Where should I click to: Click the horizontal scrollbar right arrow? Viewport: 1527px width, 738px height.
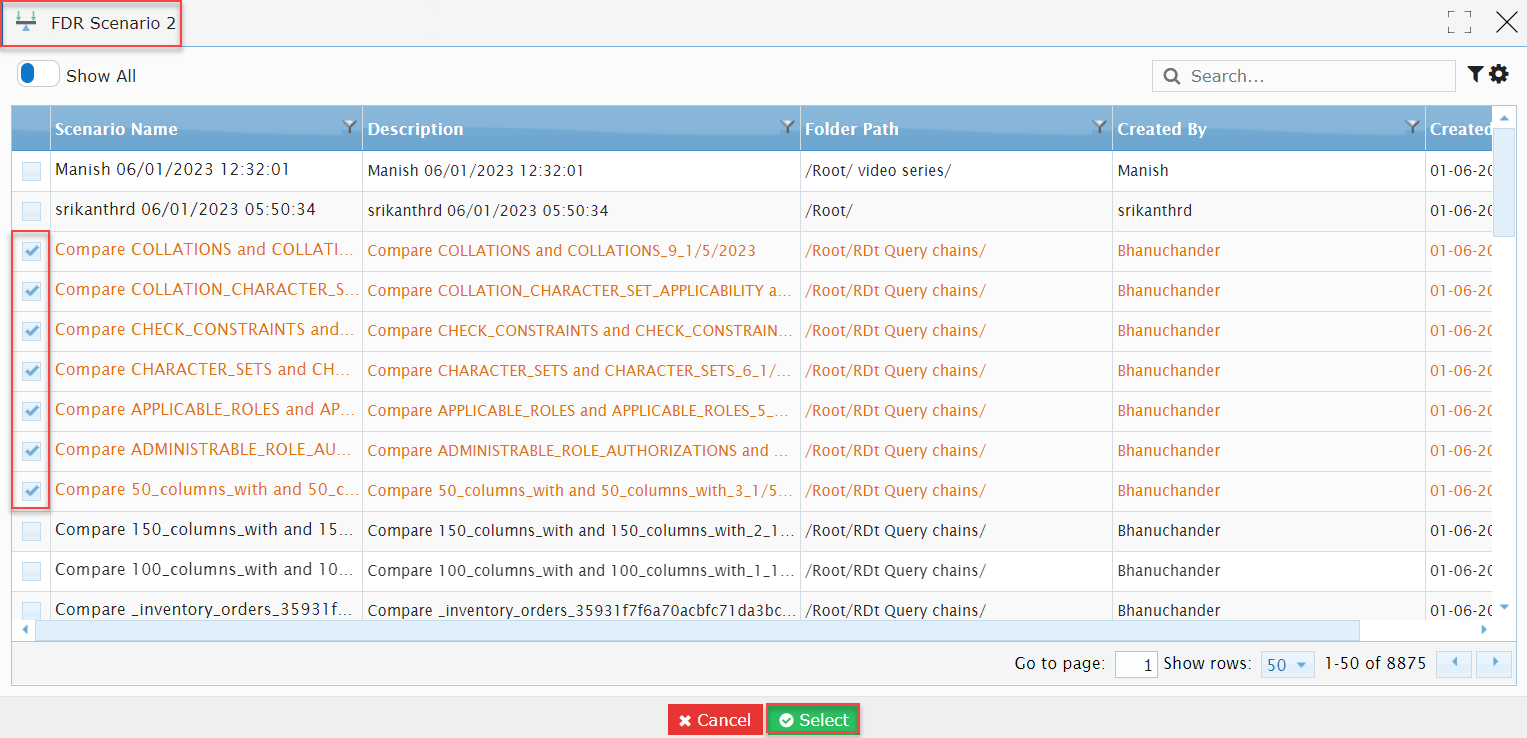1483,630
